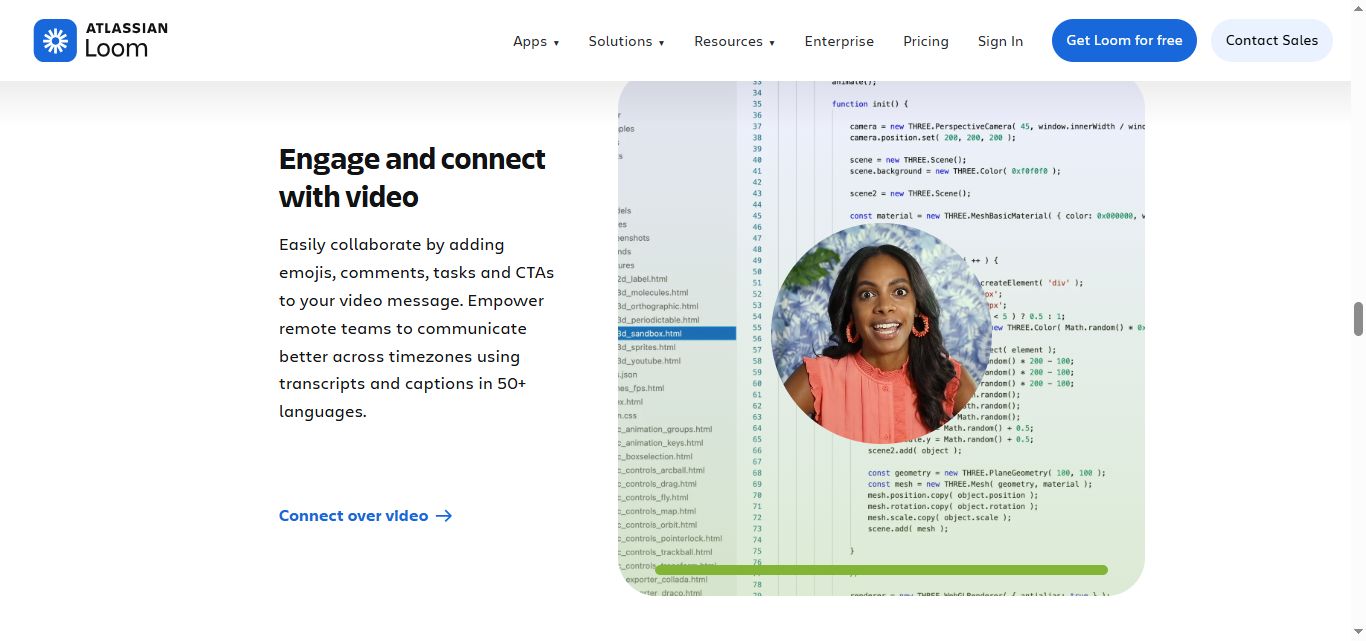The height and width of the screenshot is (641, 1366).
Task: Click the Sign In link
Action: click(x=1000, y=41)
